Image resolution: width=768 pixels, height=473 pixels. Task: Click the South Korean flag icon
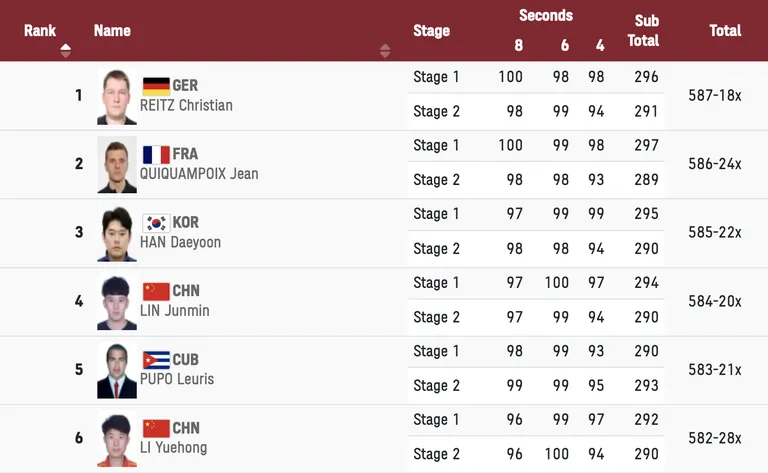[x=156, y=223]
